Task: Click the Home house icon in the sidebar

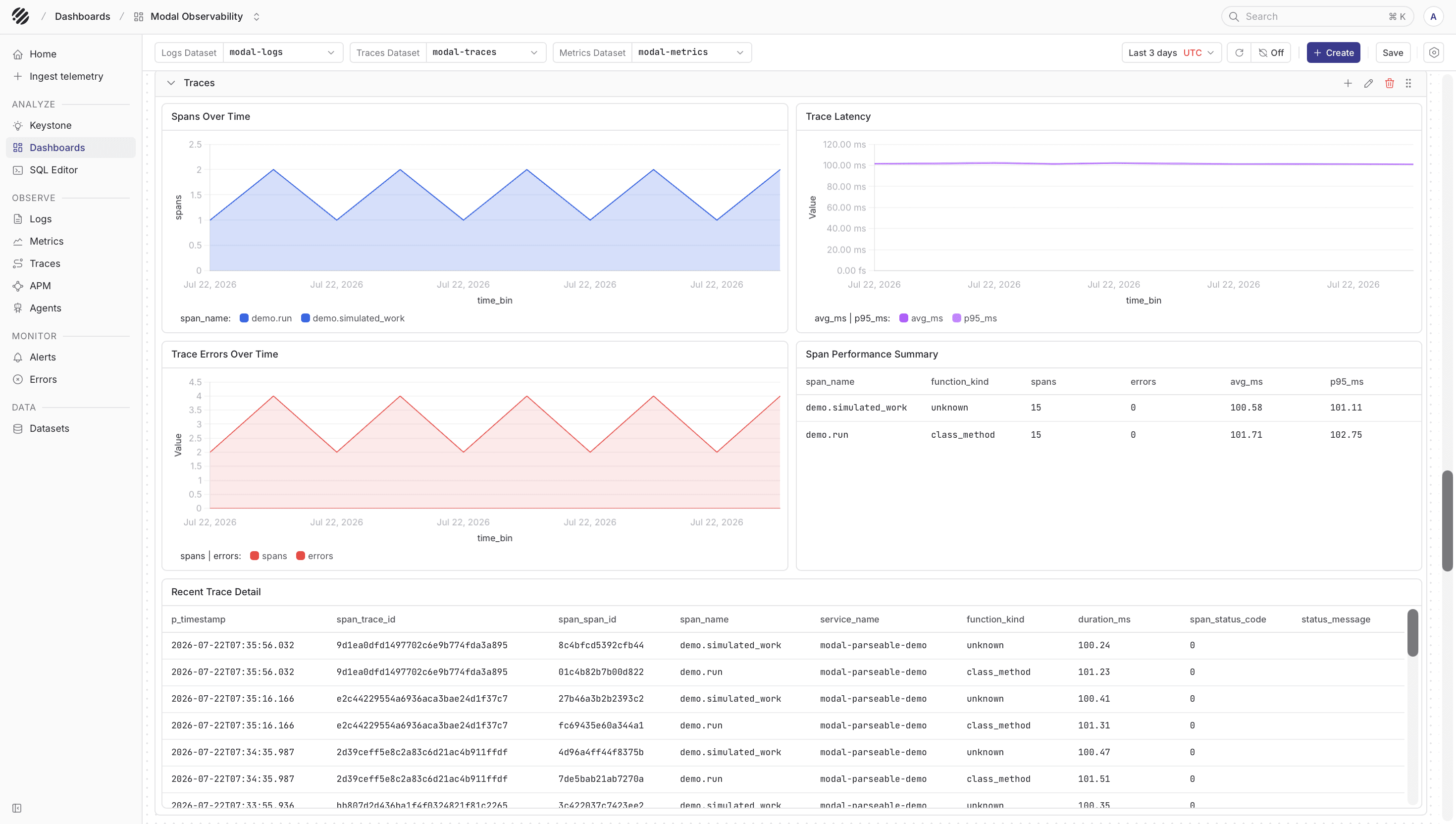Action: (x=18, y=54)
